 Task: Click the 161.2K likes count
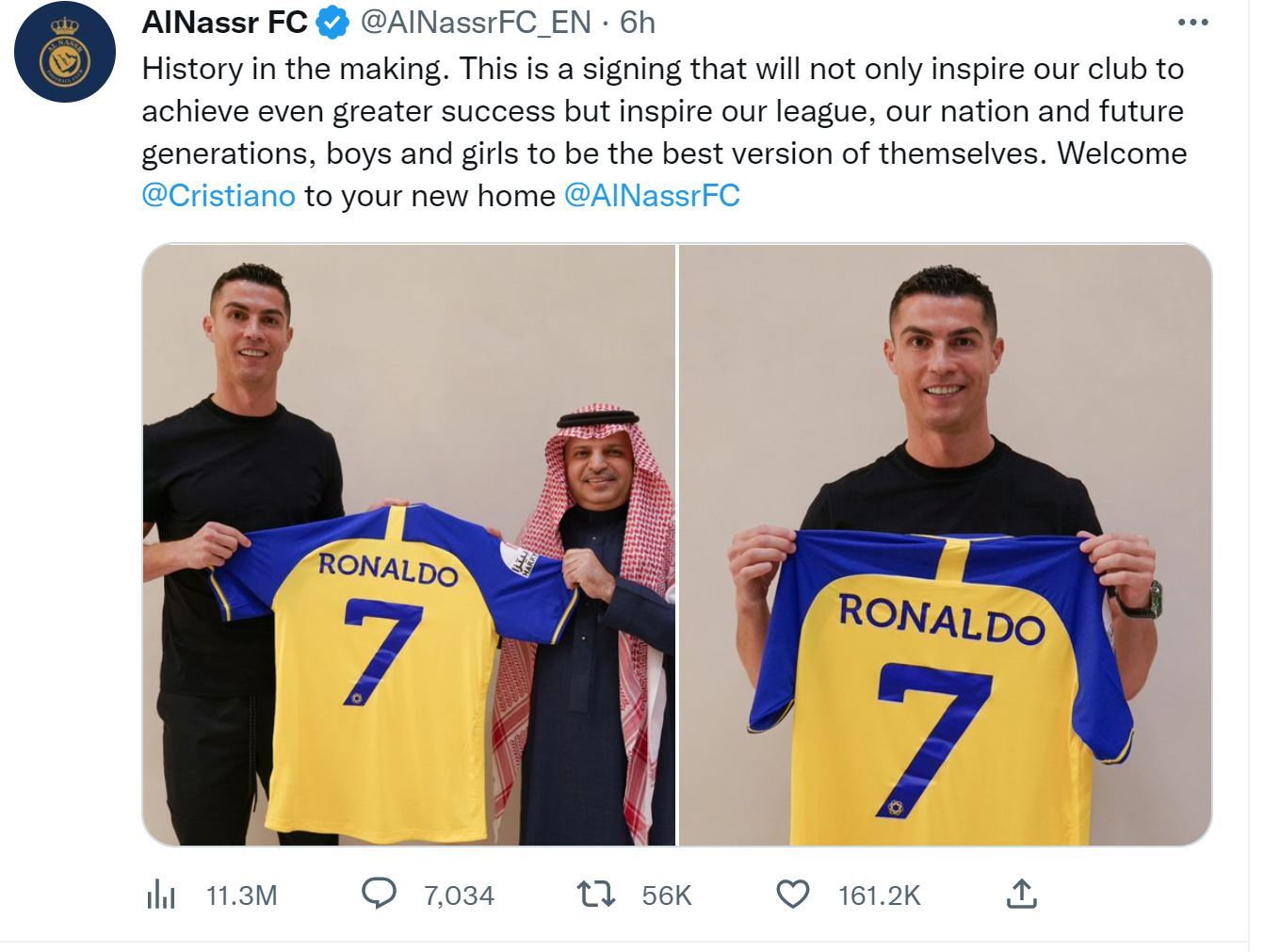879,896
